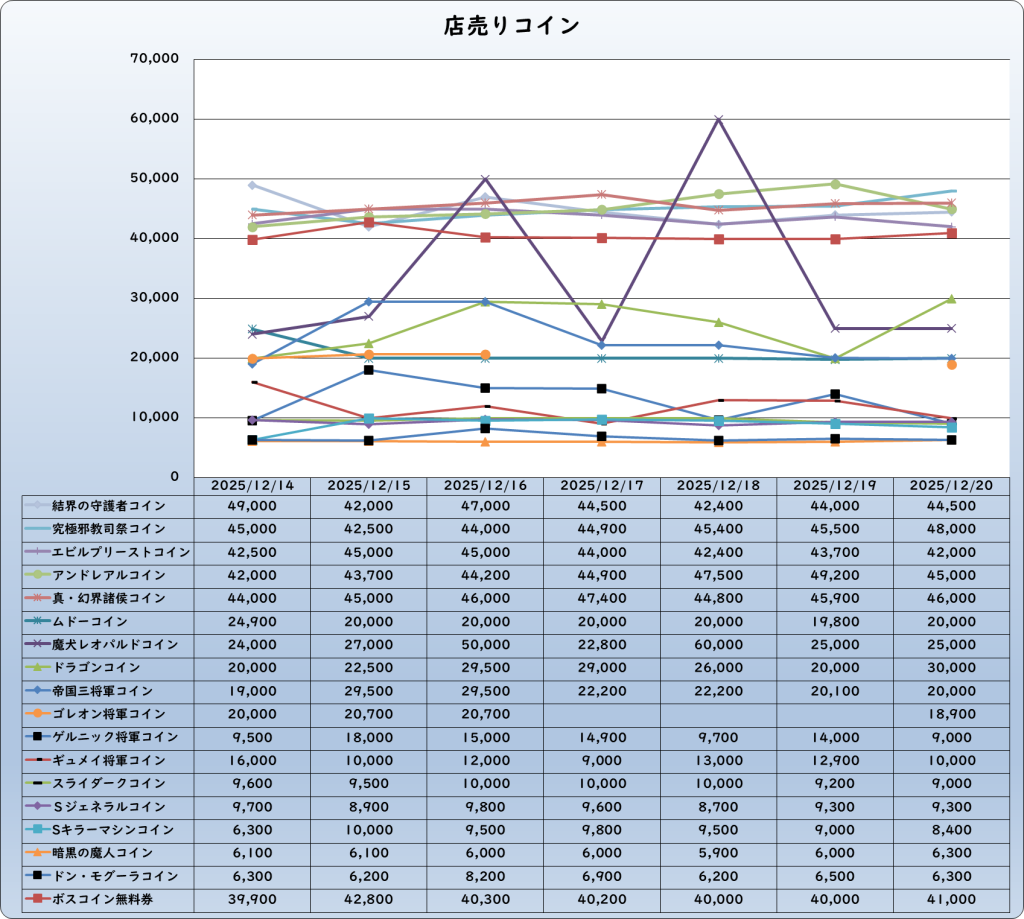This screenshot has width=1024, height=919.
Task: Select the 49,200 cell in the アンドレアルコイン row
Action: [835, 575]
